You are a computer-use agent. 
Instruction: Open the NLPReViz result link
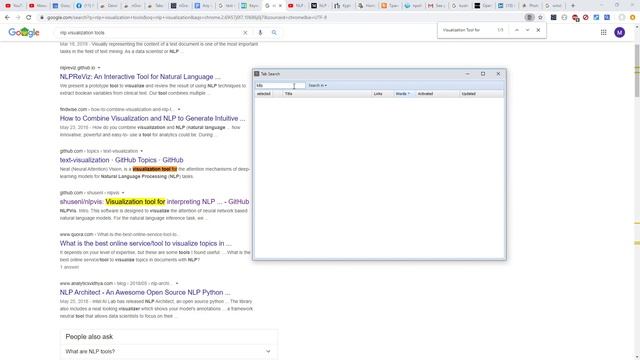point(140,77)
